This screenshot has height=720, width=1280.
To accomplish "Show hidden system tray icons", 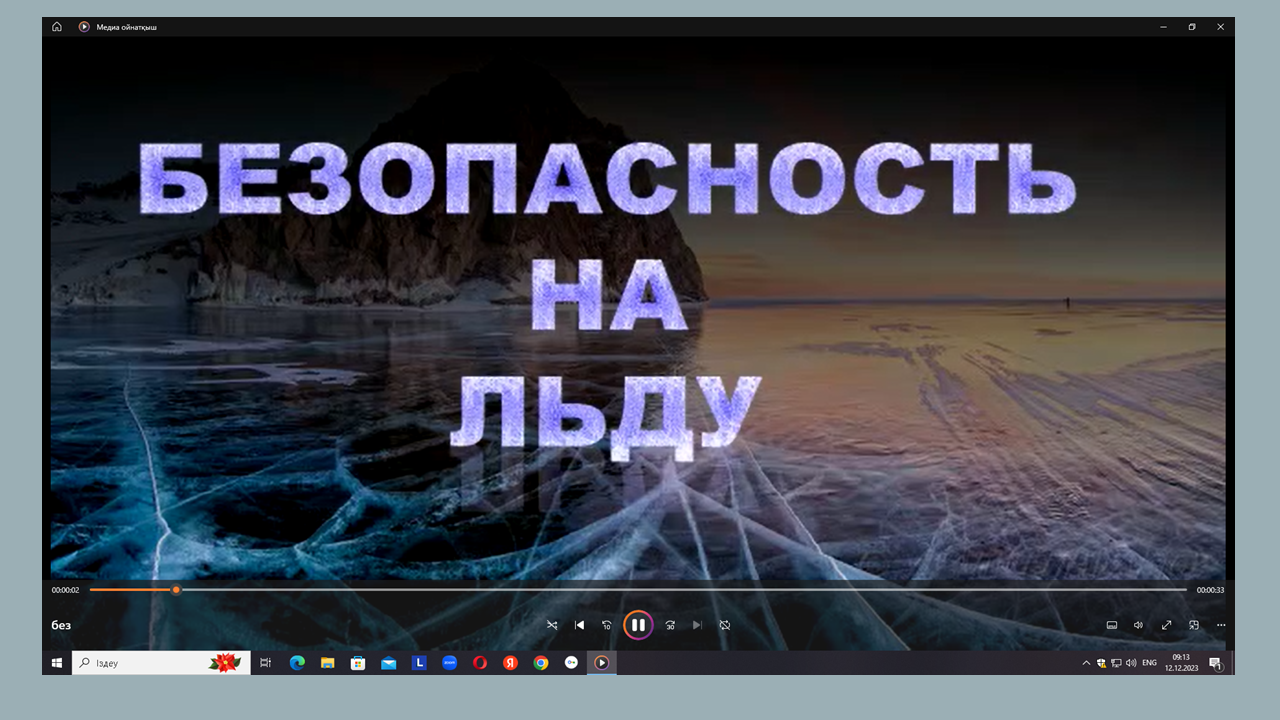I will tap(1086, 663).
